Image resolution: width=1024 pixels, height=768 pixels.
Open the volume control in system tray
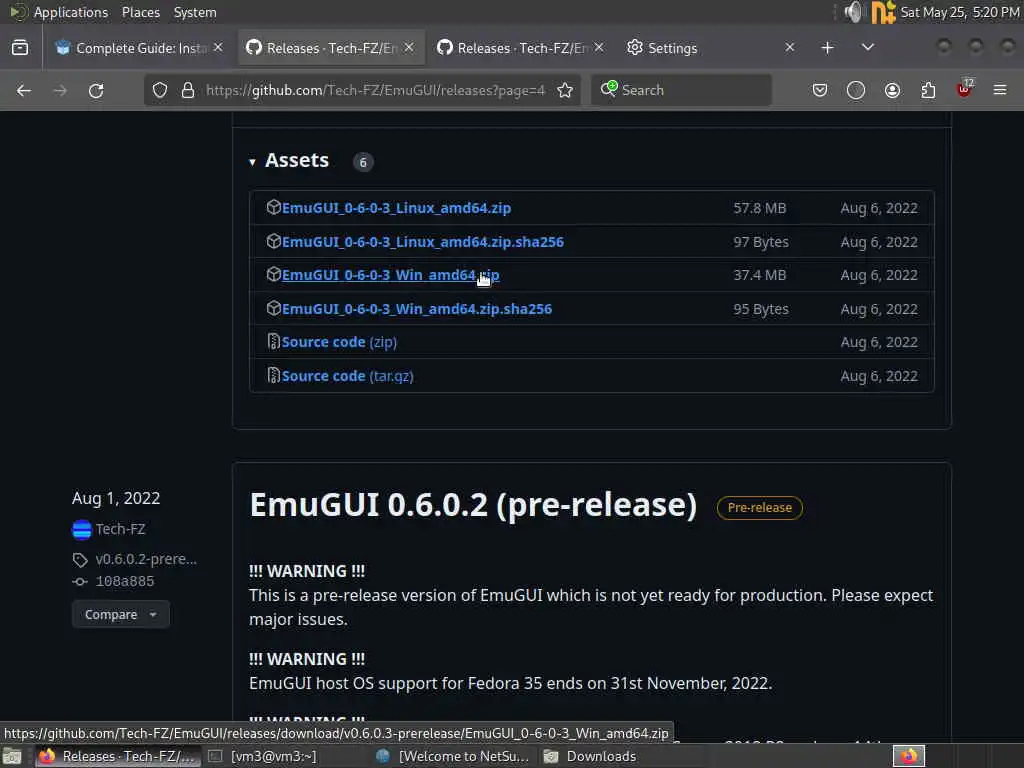pyautogui.click(x=853, y=12)
